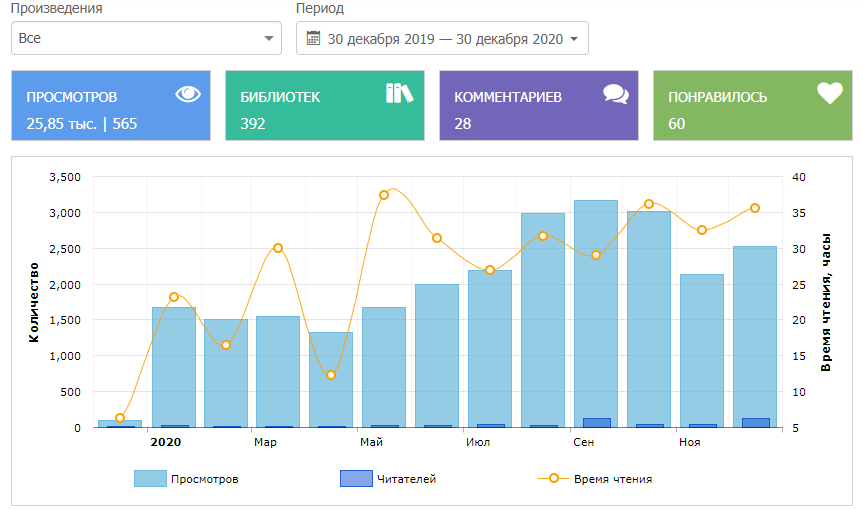Select the Библиотек statistics card
Image resolution: width=863 pixels, height=510 pixels.
tap(325, 106)
